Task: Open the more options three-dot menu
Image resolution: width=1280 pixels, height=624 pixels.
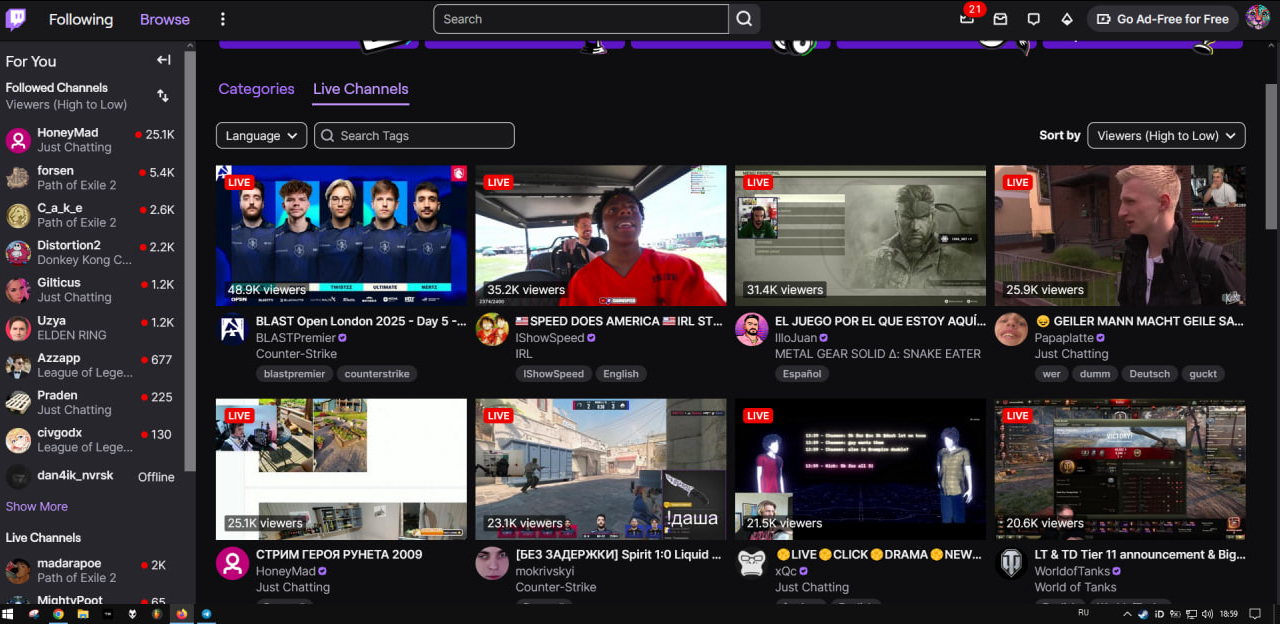Action: click(x=223, y=19)
